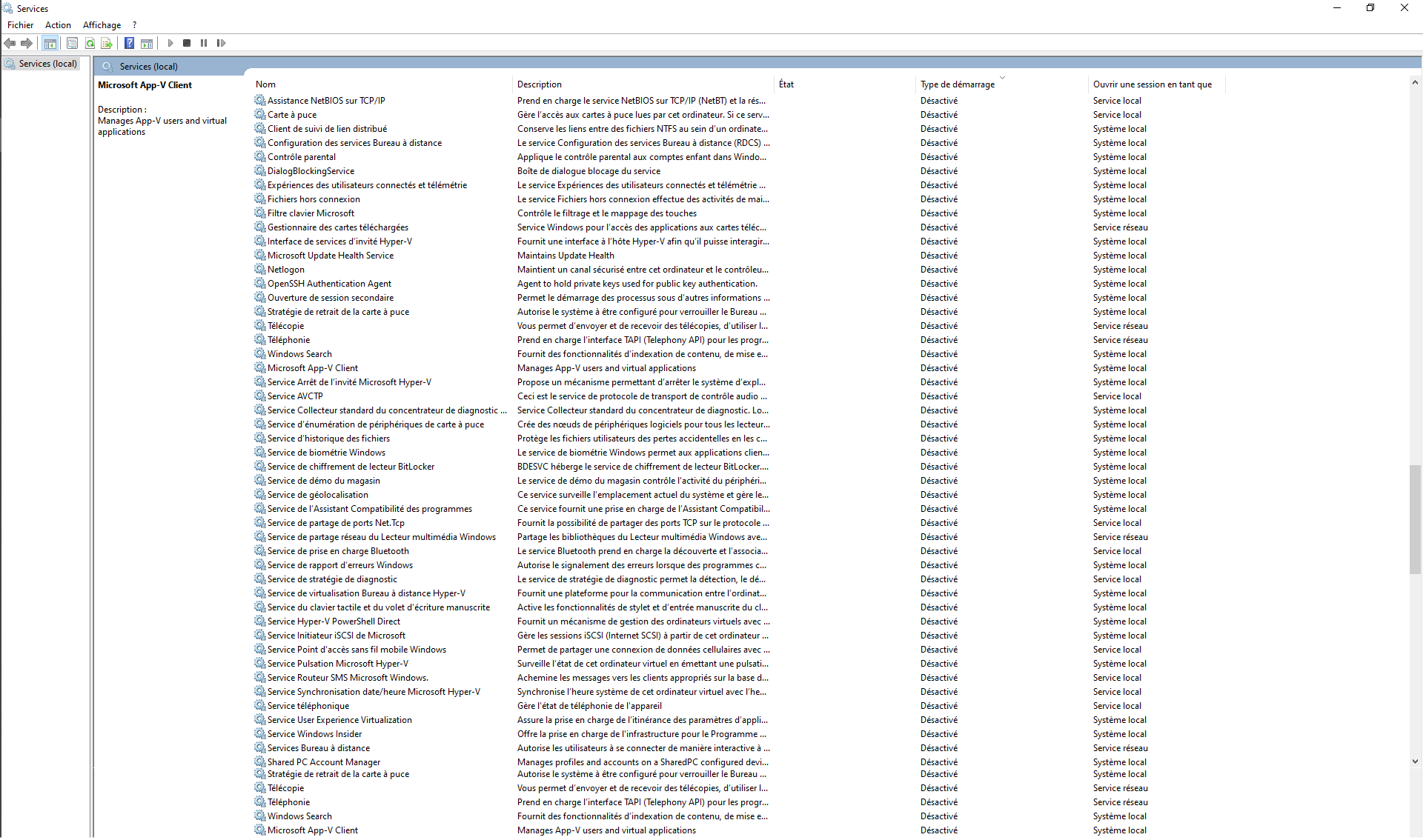Click the gear icon of Filtre clavier Microsoft

point(260,213)
